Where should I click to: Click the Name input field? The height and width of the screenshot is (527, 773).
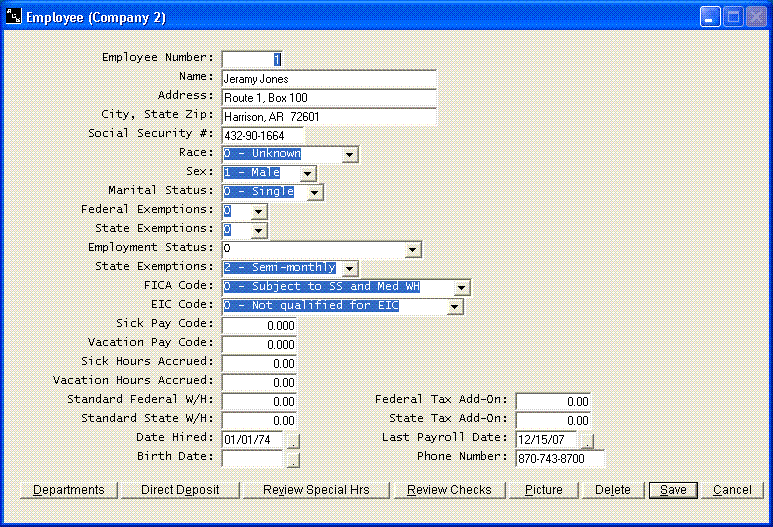tap(329, 79)
